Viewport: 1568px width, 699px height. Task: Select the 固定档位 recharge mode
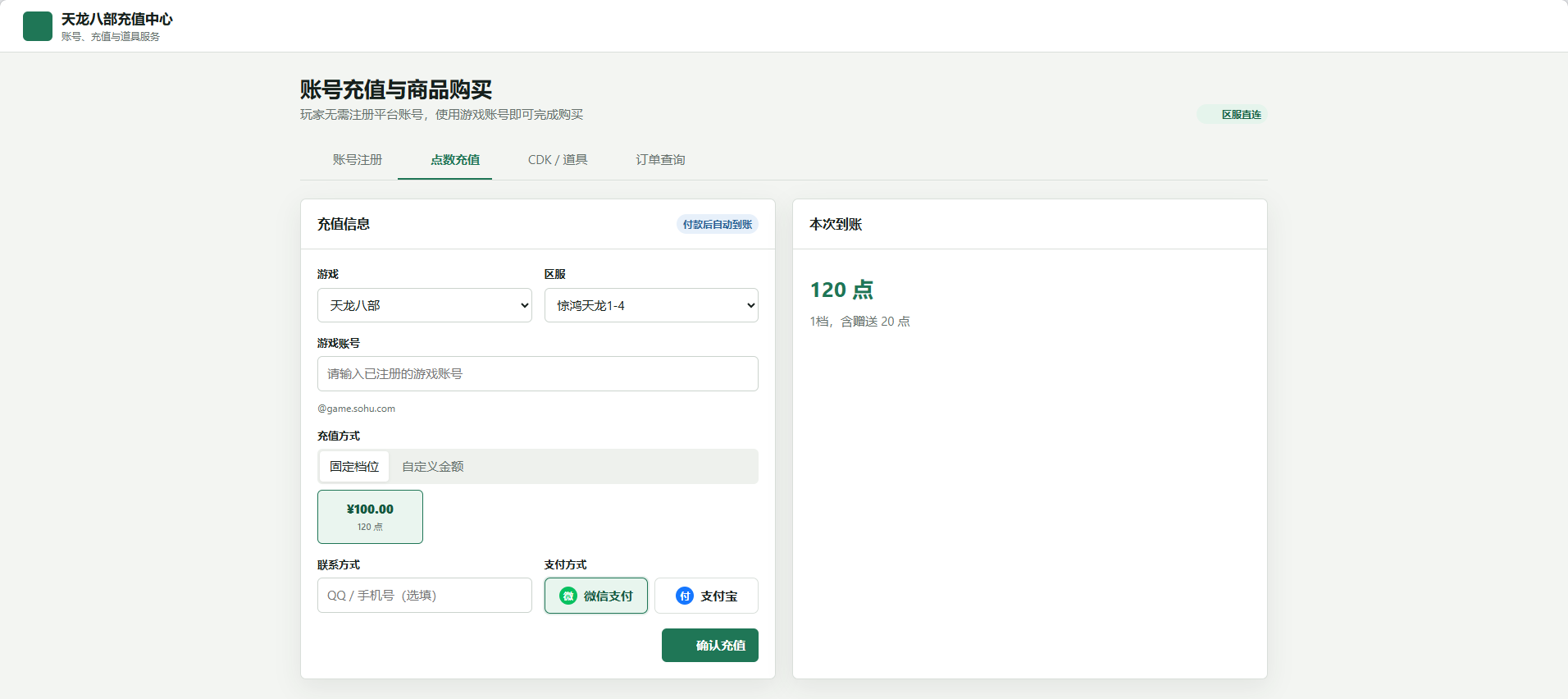[354, 466]
